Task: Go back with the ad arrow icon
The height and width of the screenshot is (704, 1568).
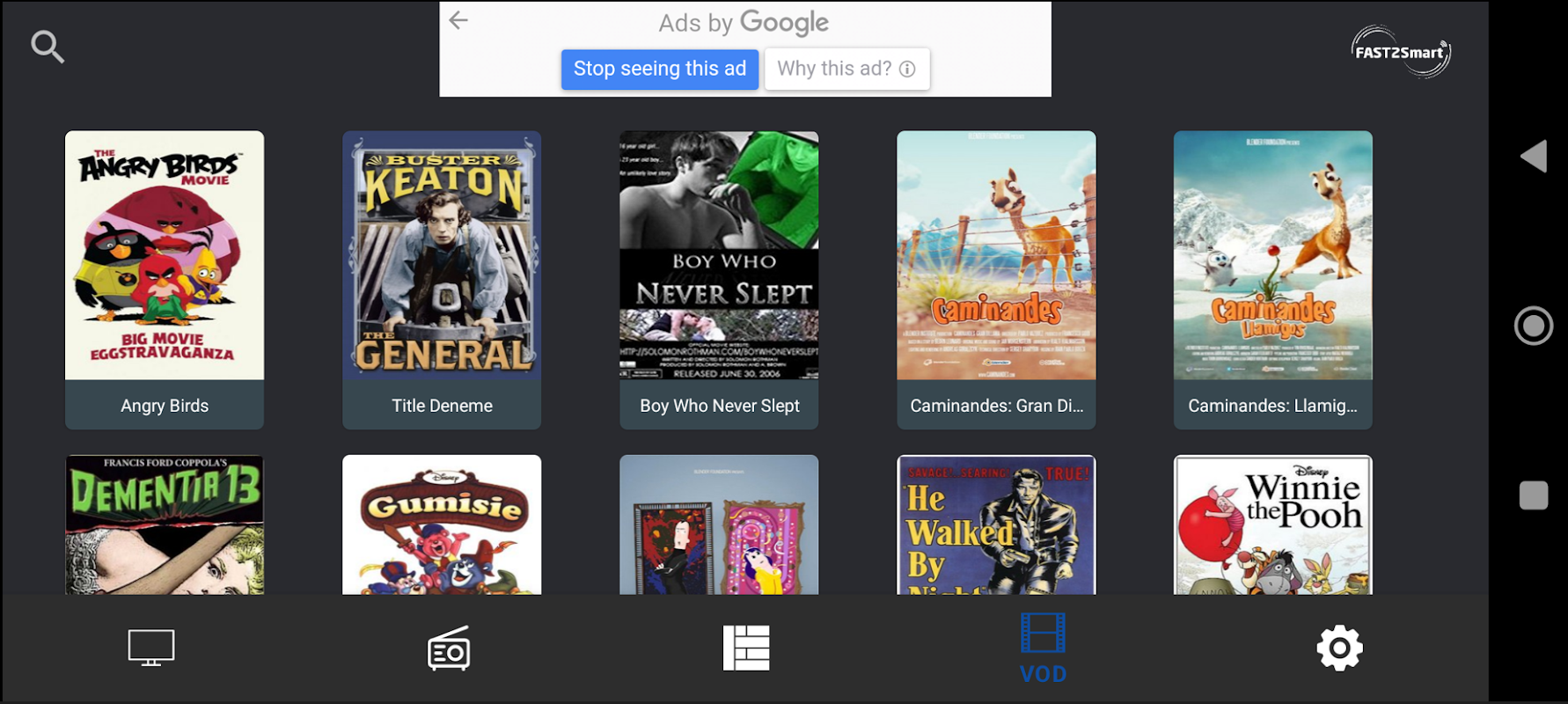Action: pyautogui.click(x=458, y=20)
